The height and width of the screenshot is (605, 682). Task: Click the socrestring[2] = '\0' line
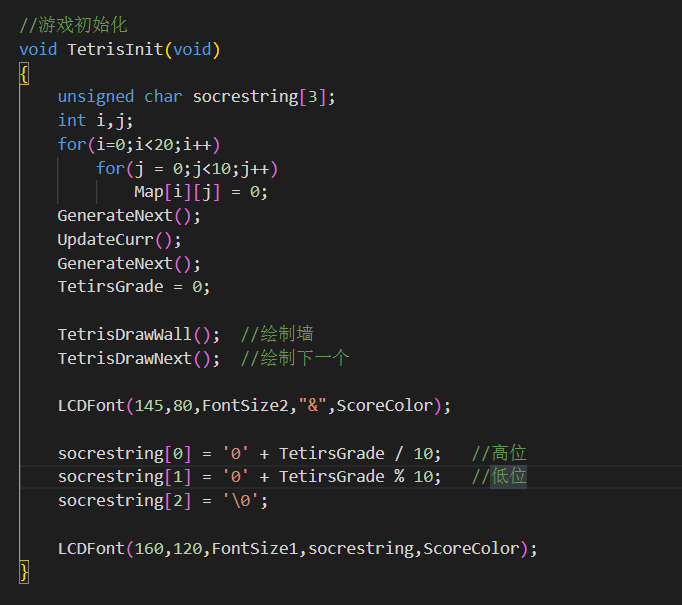(x=163, y=501)
